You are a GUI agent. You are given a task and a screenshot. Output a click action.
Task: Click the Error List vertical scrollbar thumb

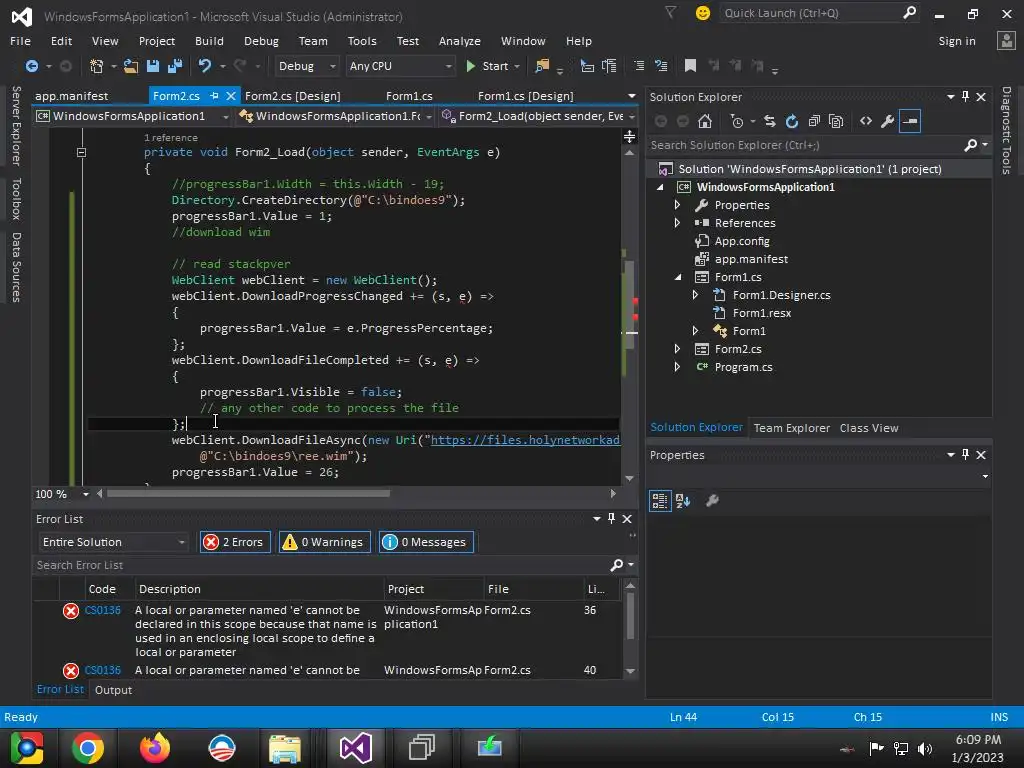(630, 615)
